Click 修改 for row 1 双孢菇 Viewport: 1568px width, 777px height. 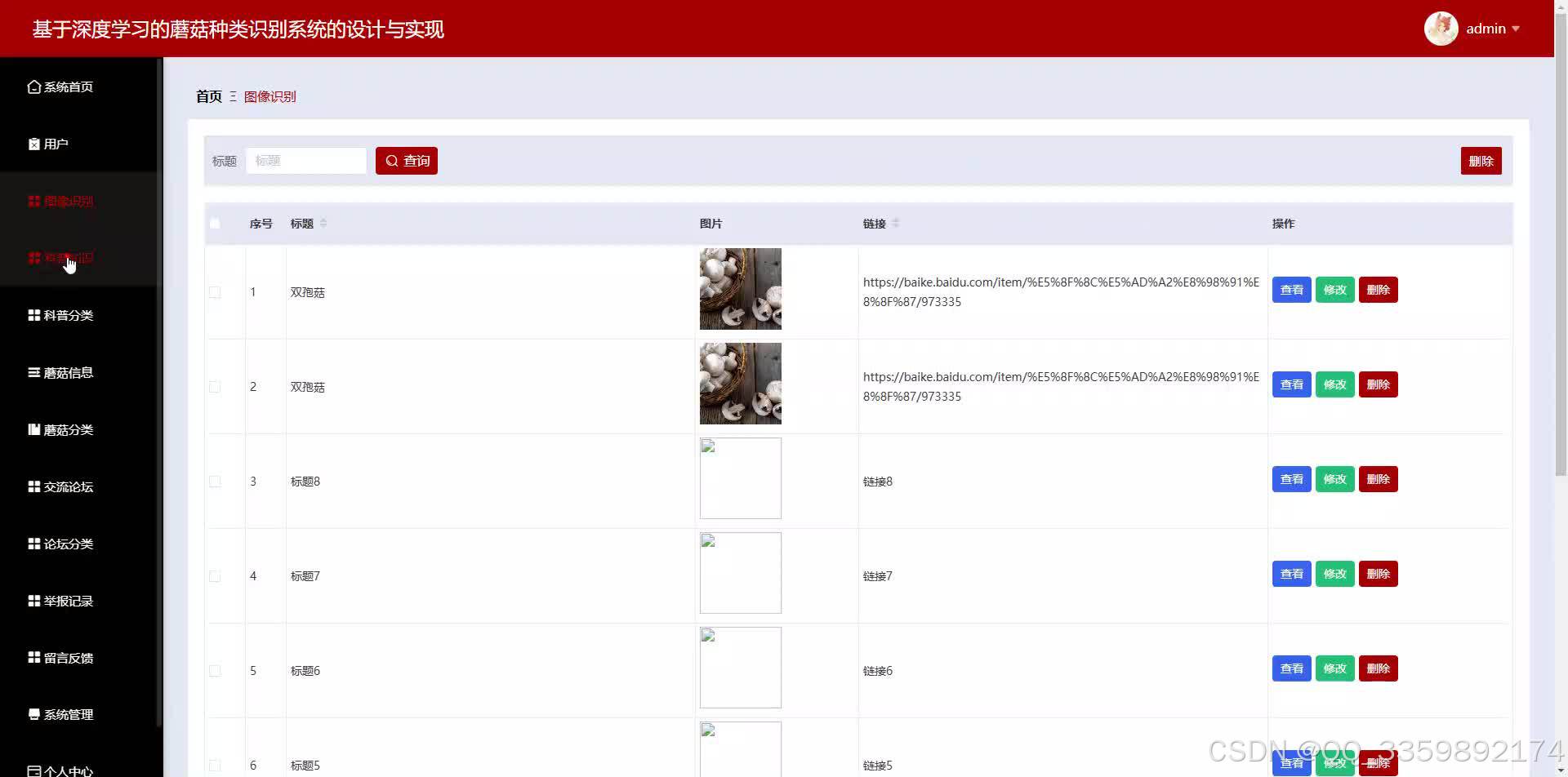point(1334,290)
